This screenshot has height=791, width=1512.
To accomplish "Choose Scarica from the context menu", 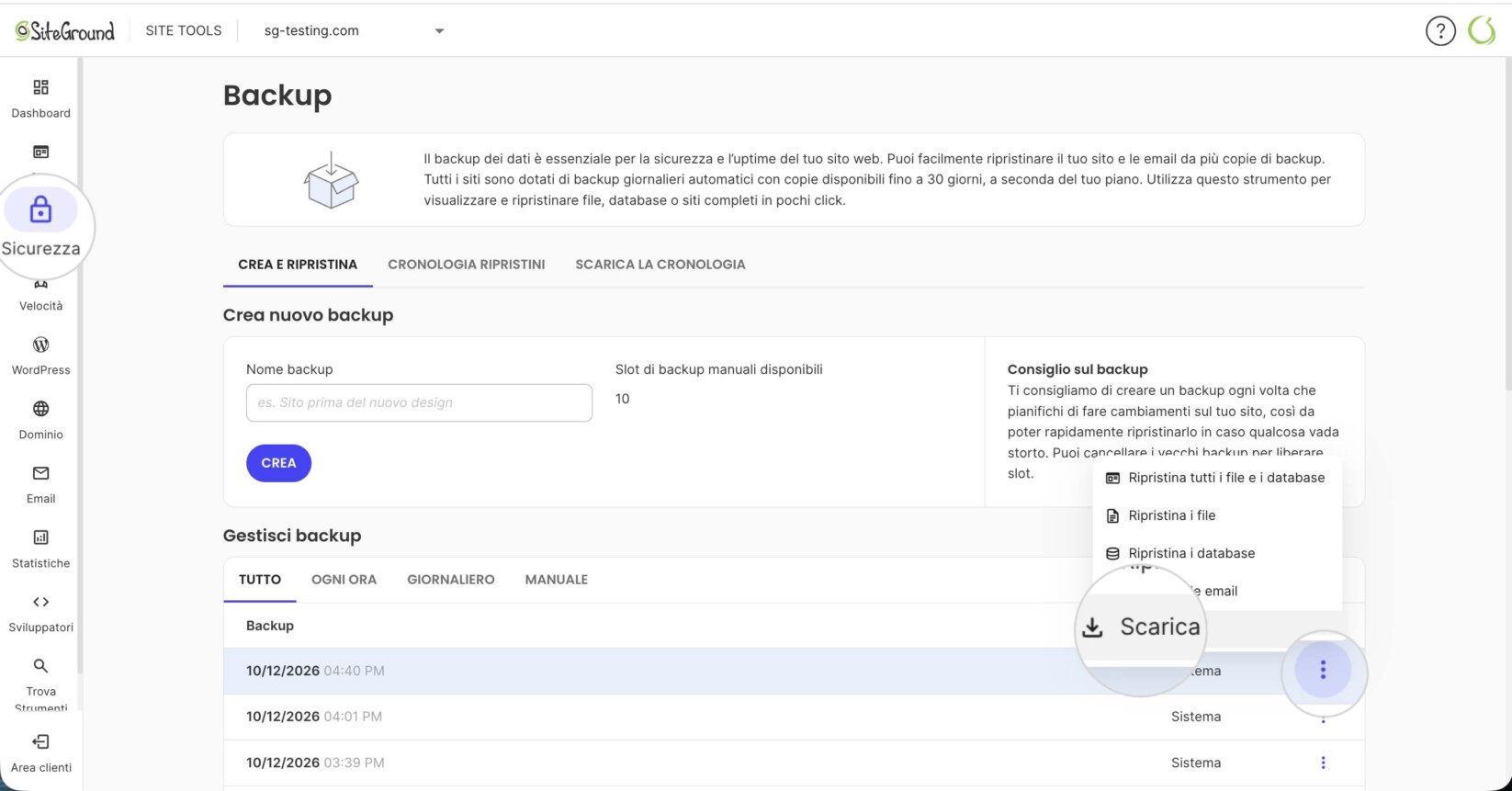I will coord(1143,627).
